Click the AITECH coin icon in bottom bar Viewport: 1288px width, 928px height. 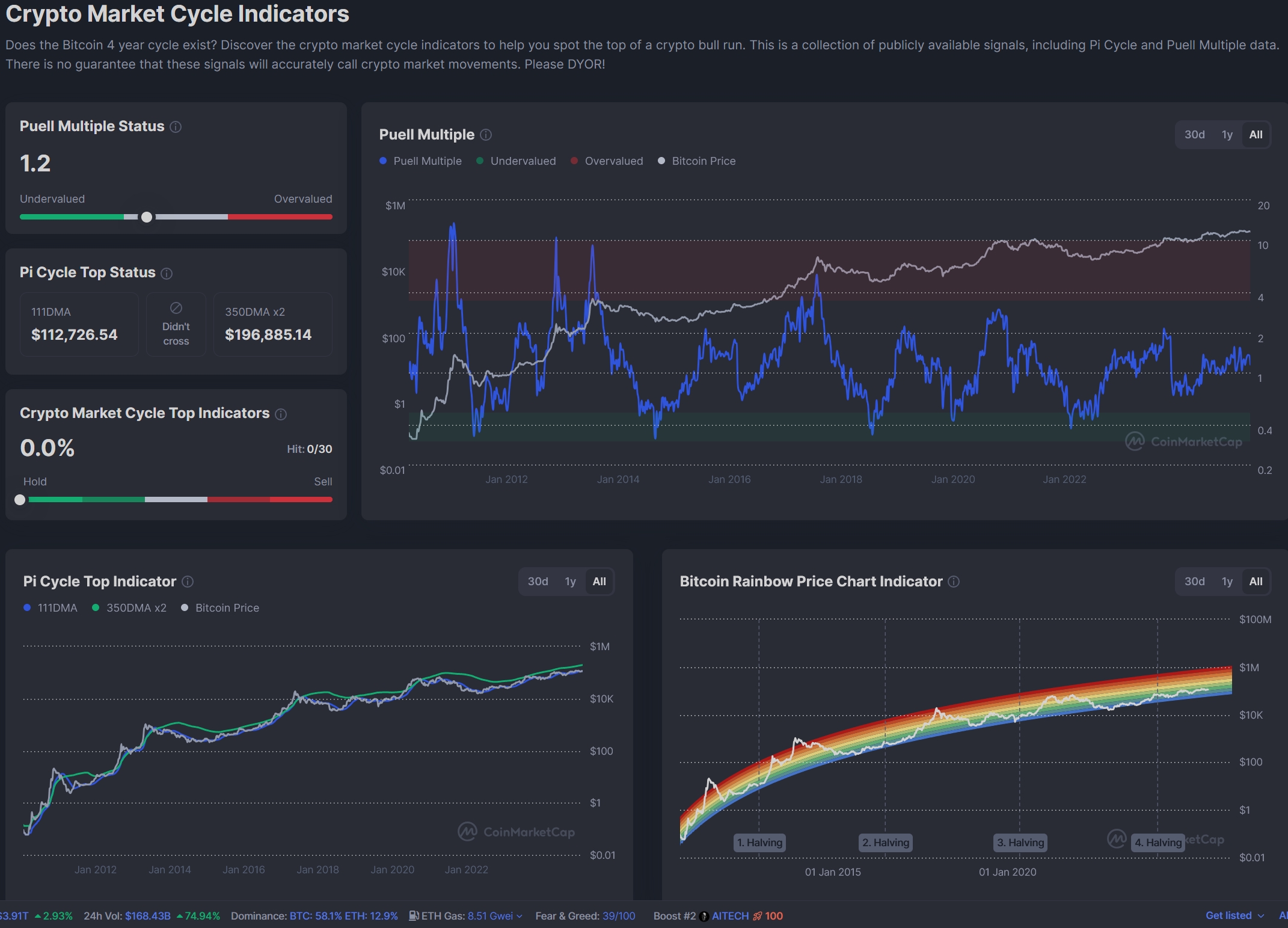coord(704,917)
